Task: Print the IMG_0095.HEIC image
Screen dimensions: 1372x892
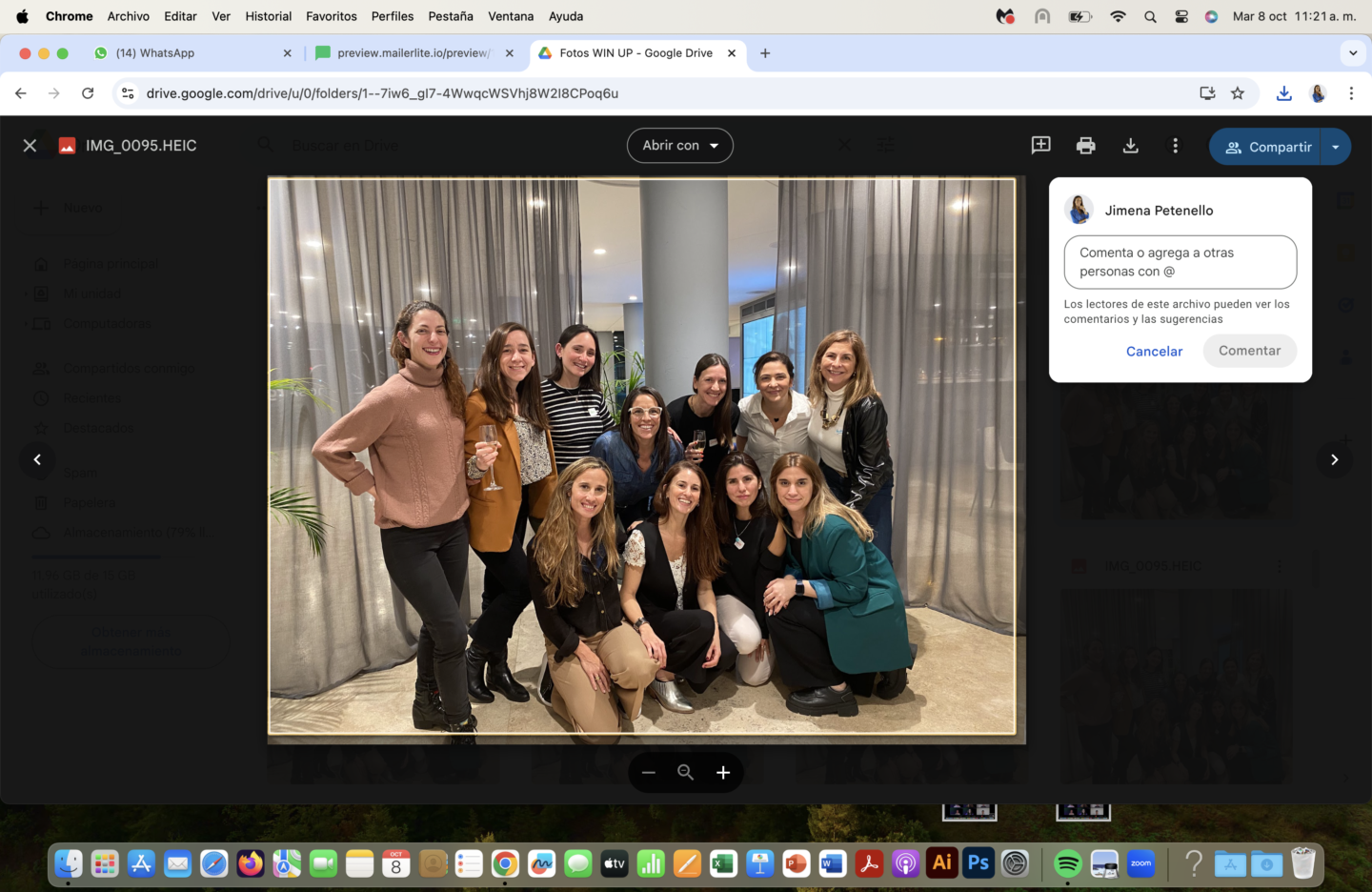Action: [x=1085, y=146]
